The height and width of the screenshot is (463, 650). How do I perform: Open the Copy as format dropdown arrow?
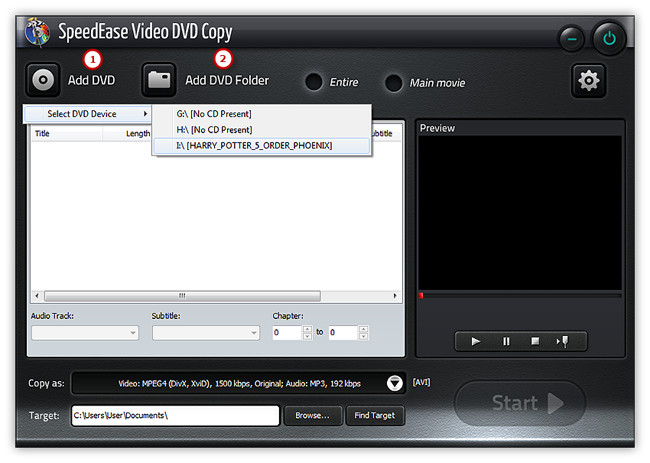pos(394,383)
